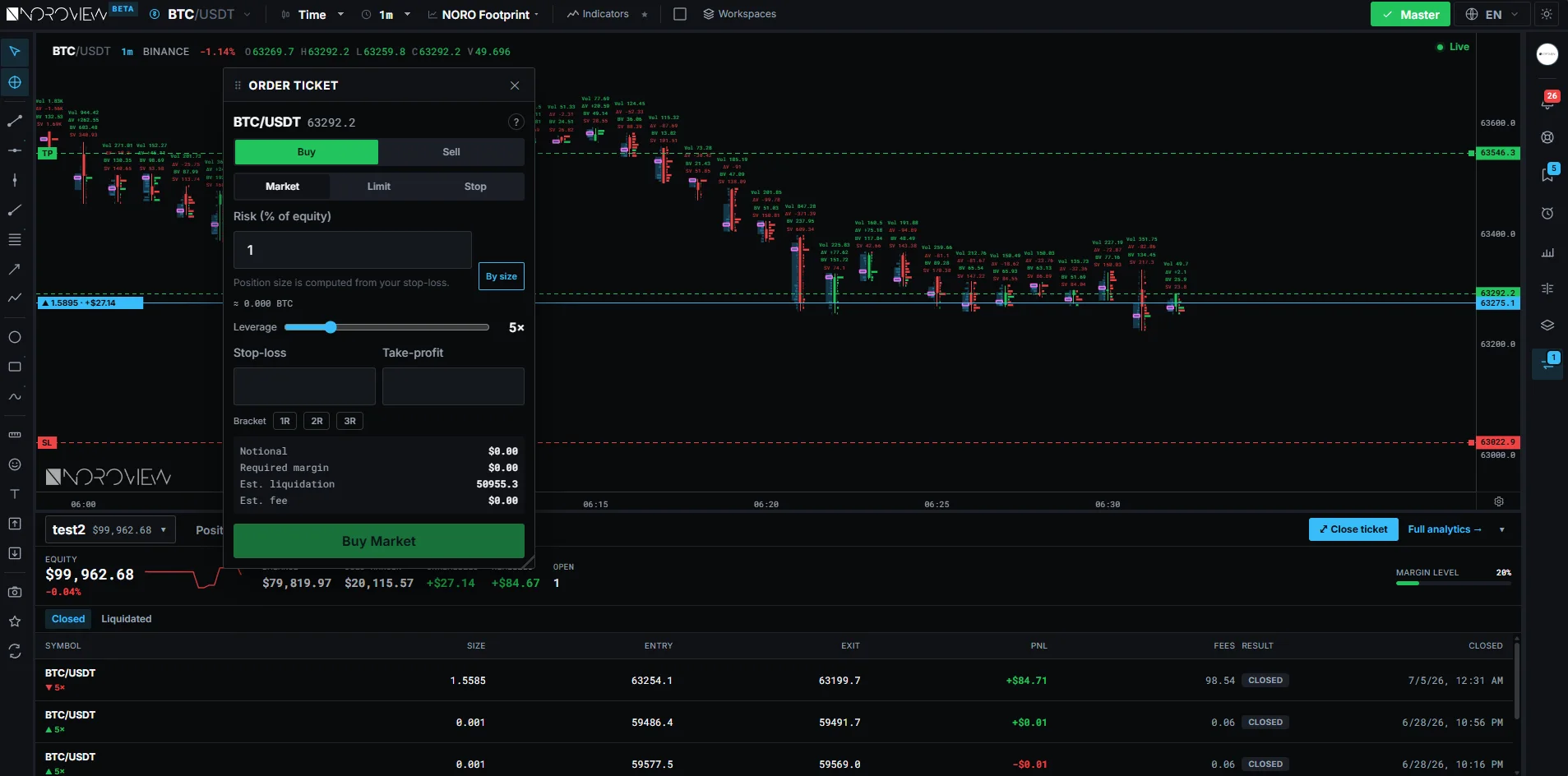Click the green Master button
This screenshot has width=1568, height=776.
tap(1411, 14)
